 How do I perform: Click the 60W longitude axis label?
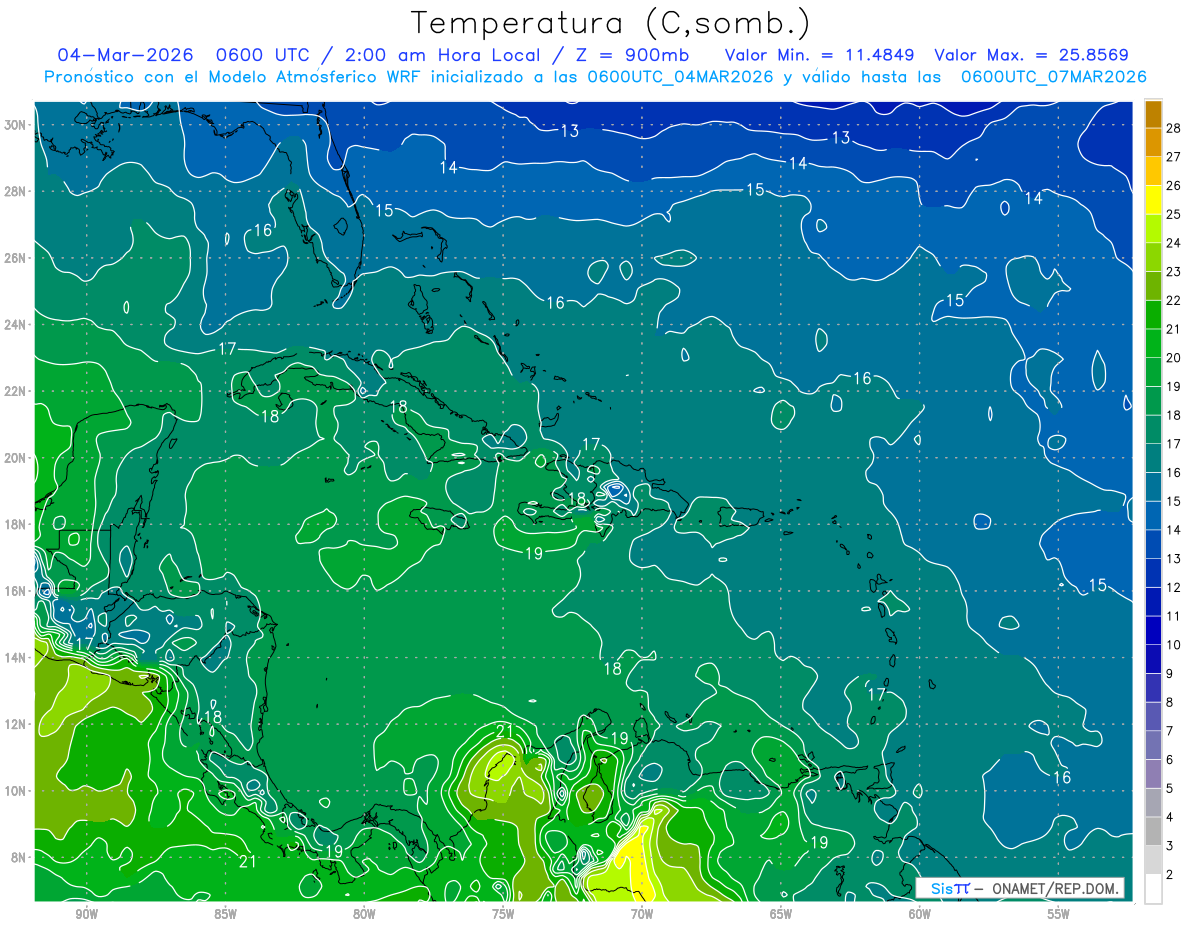920,914
